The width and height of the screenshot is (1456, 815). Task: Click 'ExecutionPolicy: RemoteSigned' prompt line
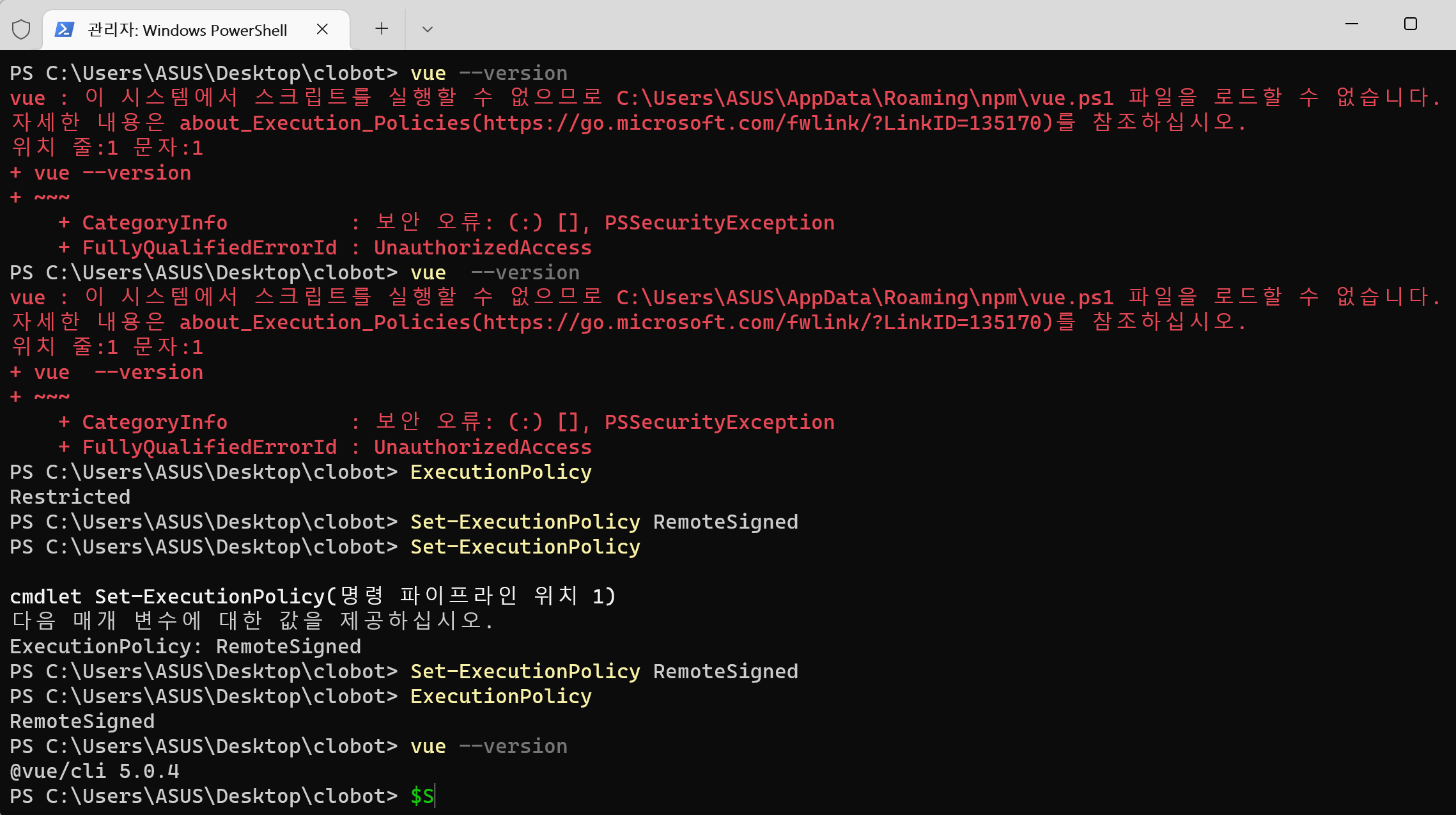pos(185,646)
